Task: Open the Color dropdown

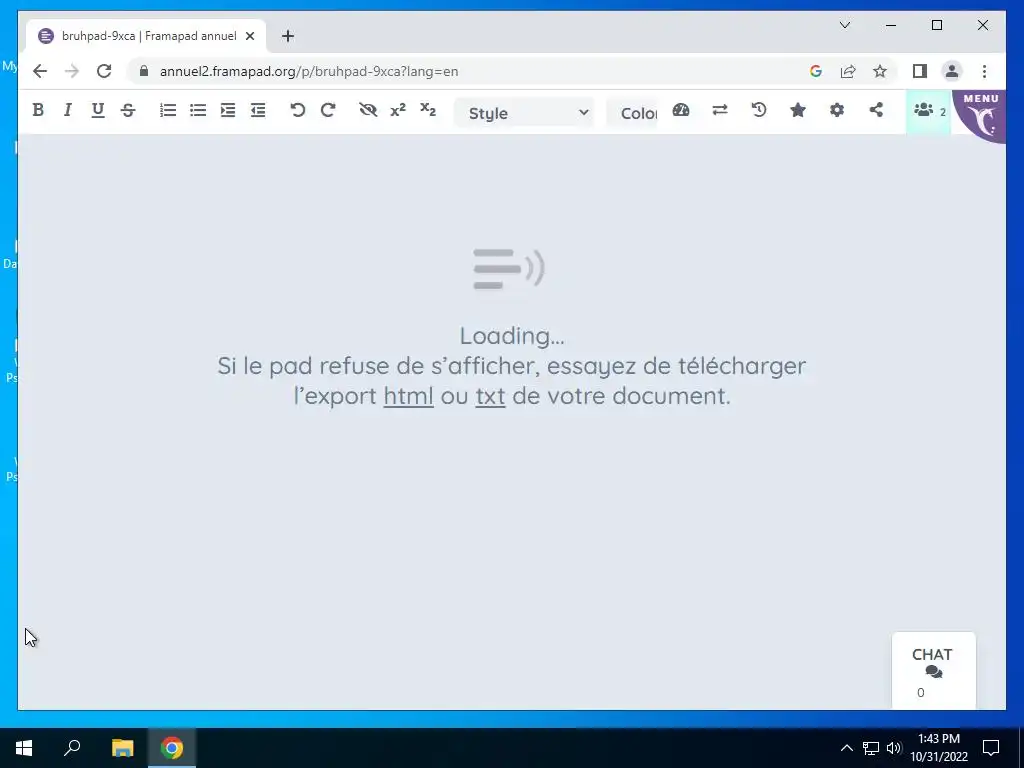Action: pyautogui.click(x=632, y=113)
